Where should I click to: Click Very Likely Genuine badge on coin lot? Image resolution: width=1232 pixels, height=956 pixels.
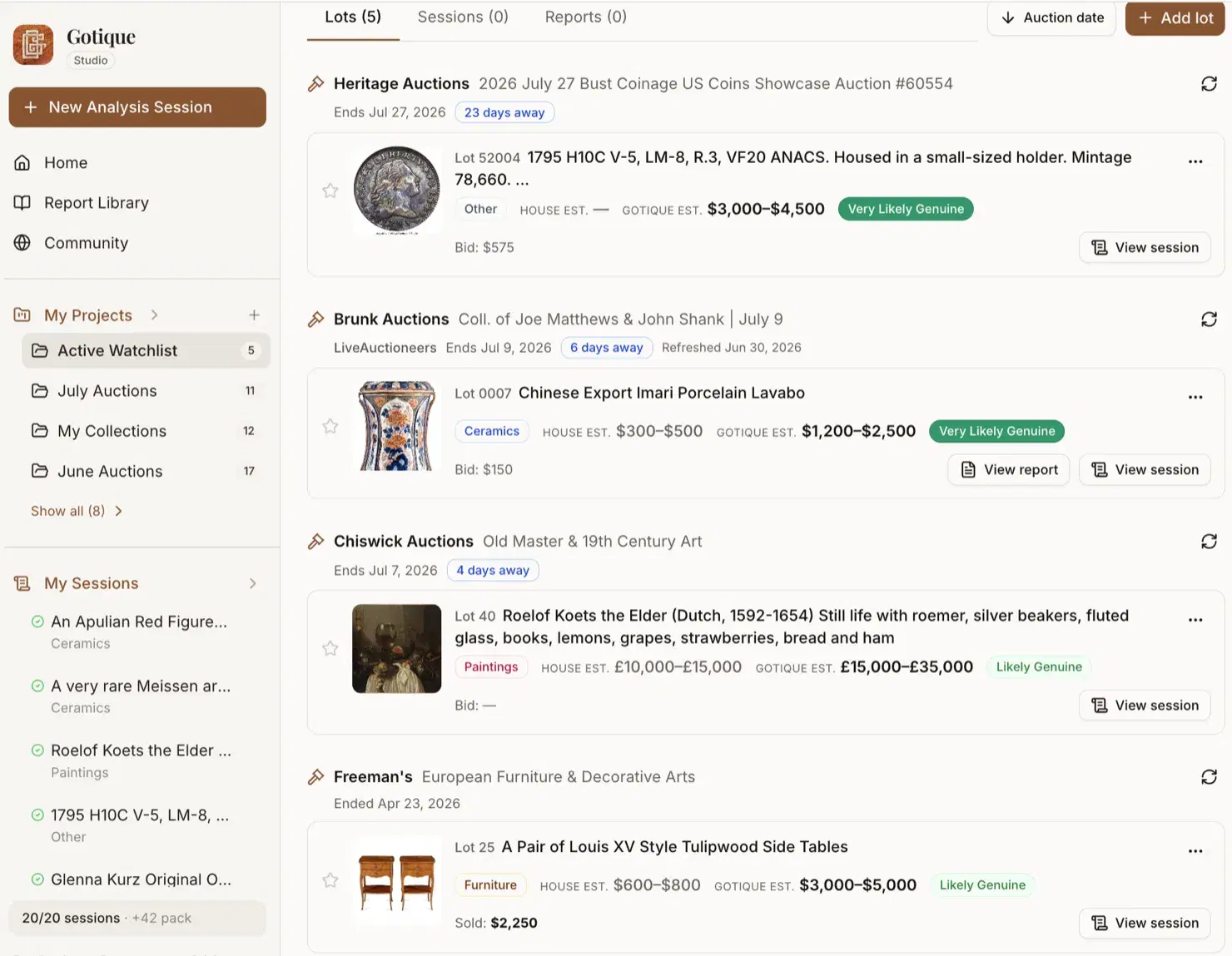coord(906,209)
